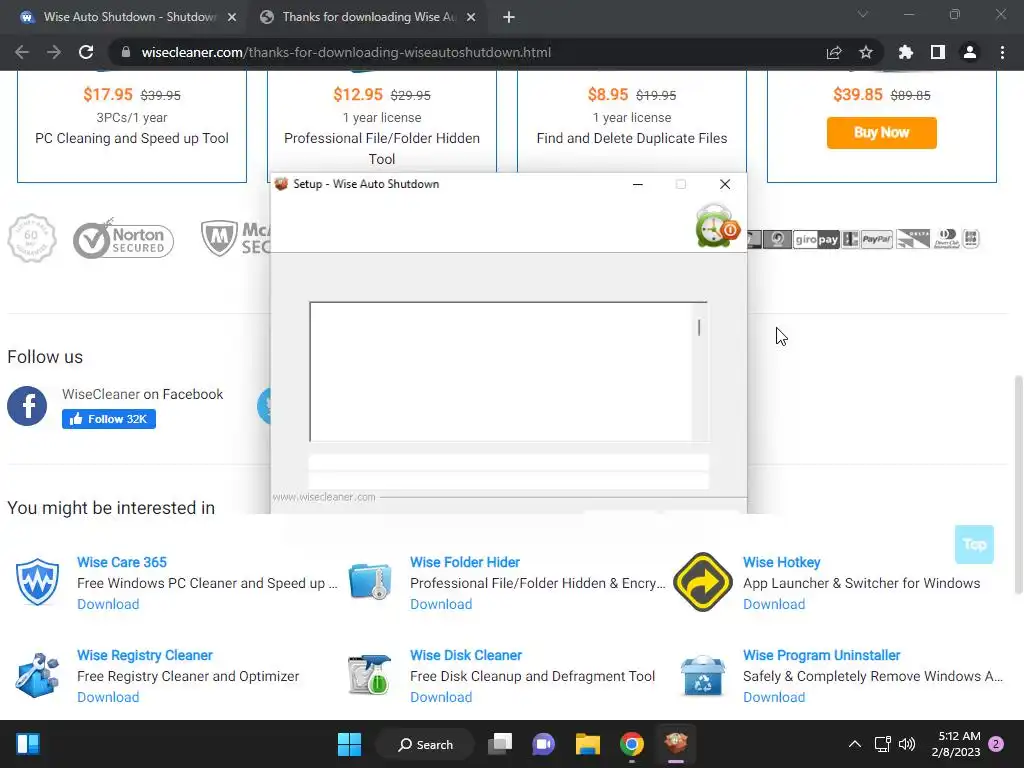Click Wise Care 365 shield icon
Viewport: 1024px width, 768px height.
point(37,582)
